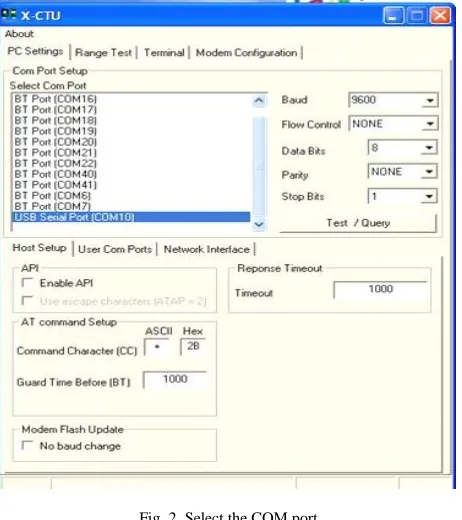This screenshot has height=520, width=462.
Task: Open the Network Interface tab
Action: (x=207, y=249)
